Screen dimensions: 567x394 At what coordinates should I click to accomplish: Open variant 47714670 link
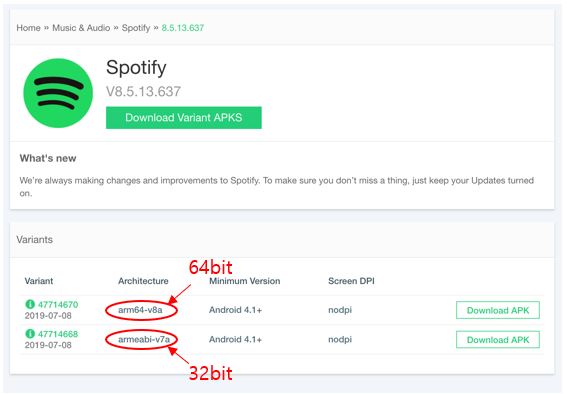pyautogui.click(x=58, y=304)
